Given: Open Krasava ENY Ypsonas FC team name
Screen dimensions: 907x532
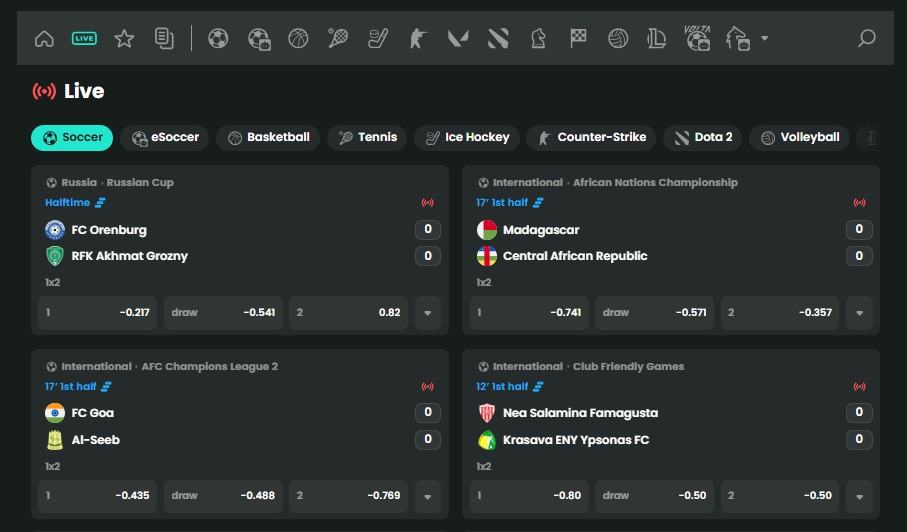Looking at the screenshot, I should [x=576, y=440].
